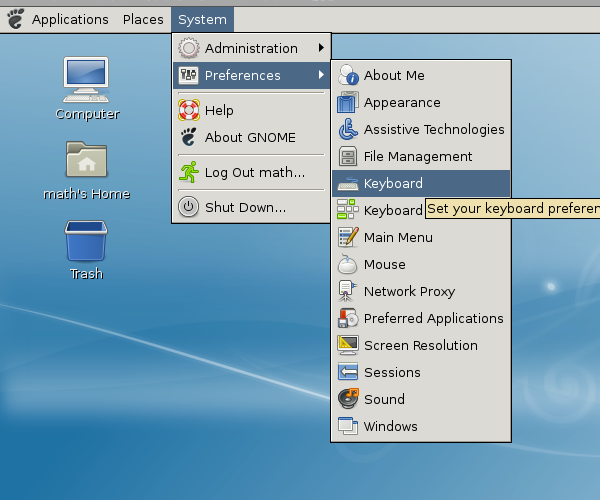600x500 pixels.
Task: Open the Computer desktop icon
Action: coord(87,78)
